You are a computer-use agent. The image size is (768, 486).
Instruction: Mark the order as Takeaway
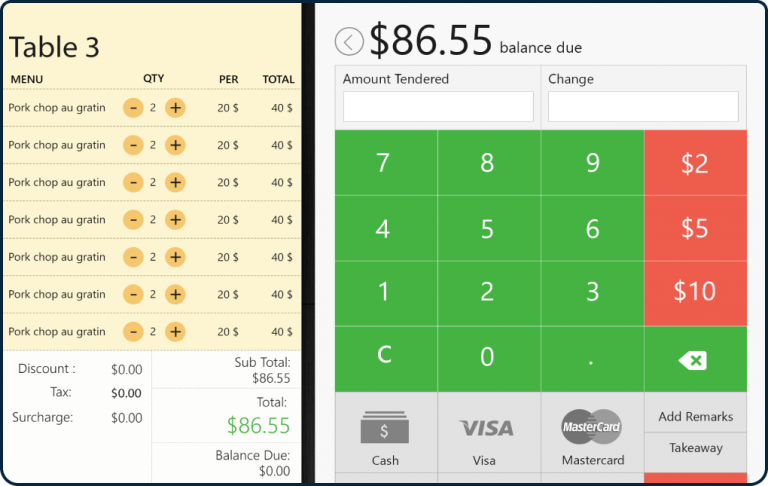tap(696, 448)
